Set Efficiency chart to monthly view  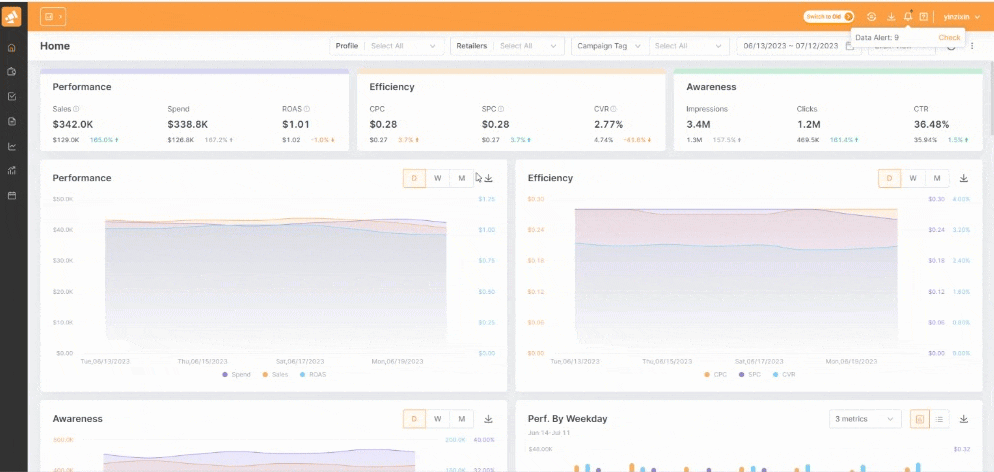click(x=936, y=178)
